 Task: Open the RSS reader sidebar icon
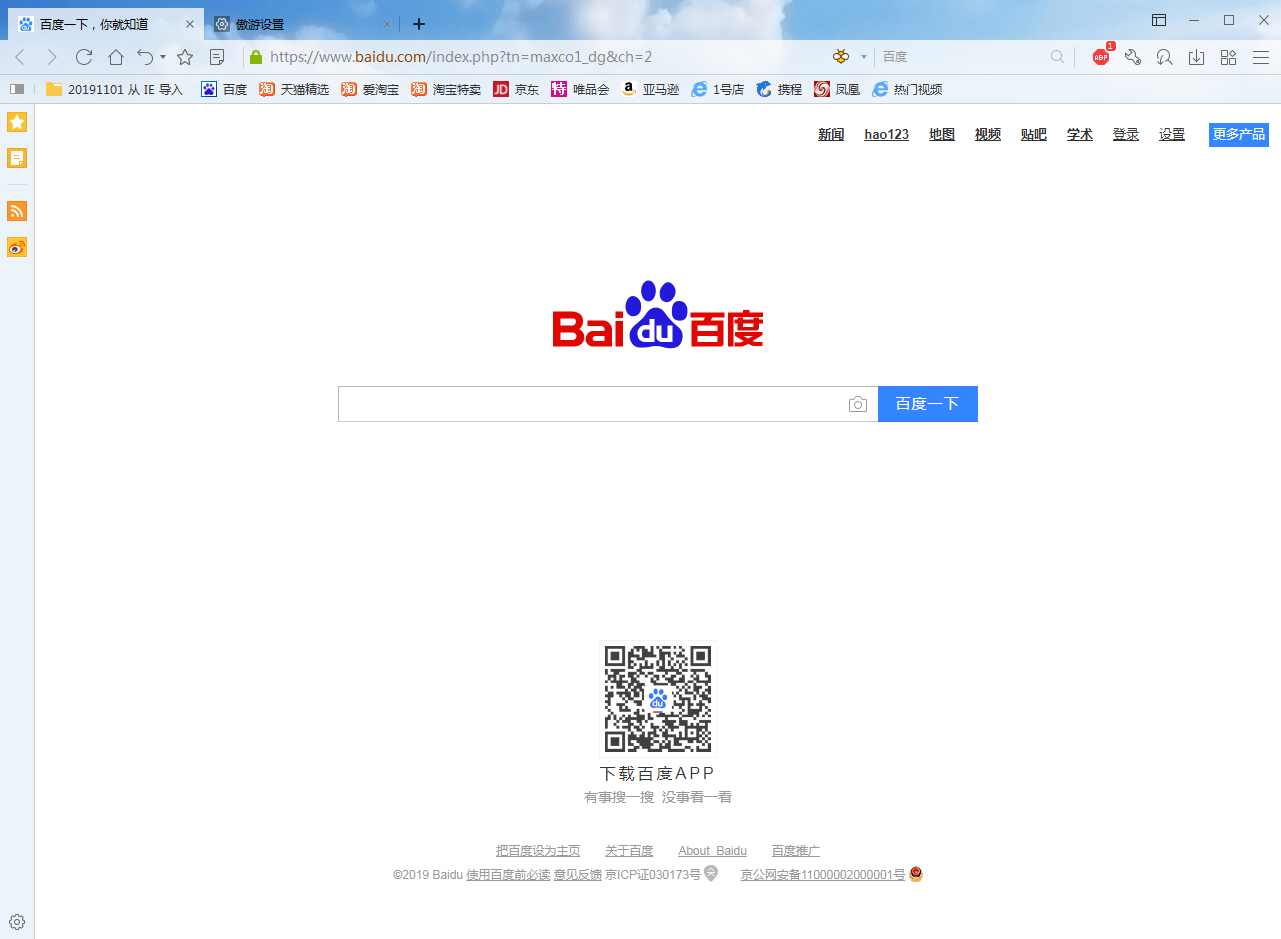[16, 211]
